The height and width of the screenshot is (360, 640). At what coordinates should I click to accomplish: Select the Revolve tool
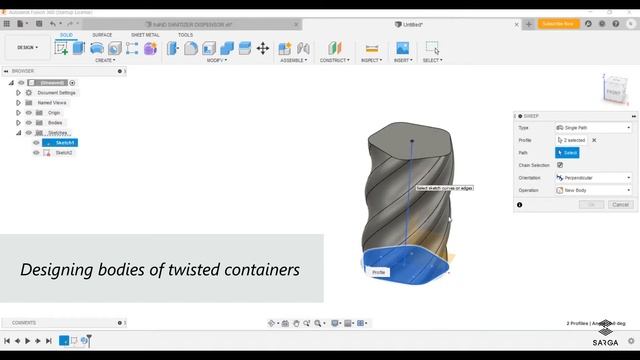tap(97, 48)
